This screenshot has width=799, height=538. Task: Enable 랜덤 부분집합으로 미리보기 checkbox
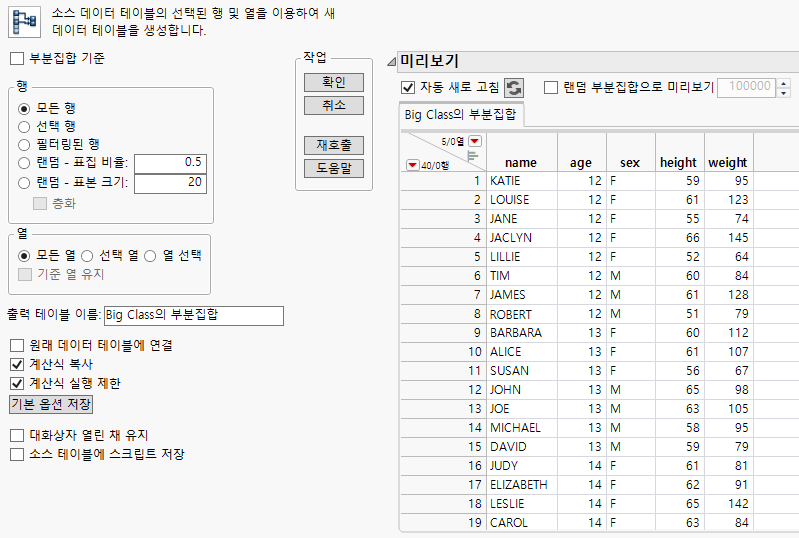click(x=551, y=88)
